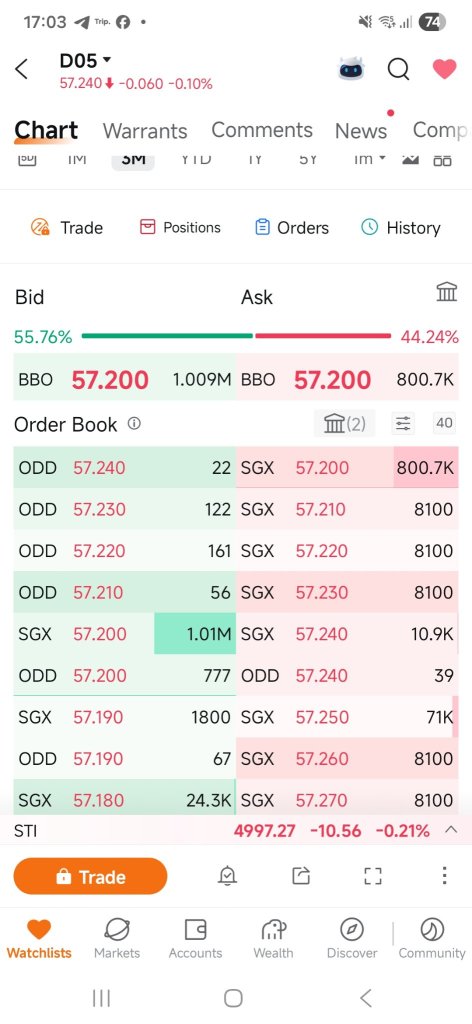Select the 3M chart range
Viewport: 472px width, 1024px height.
(x=133, y=159)
